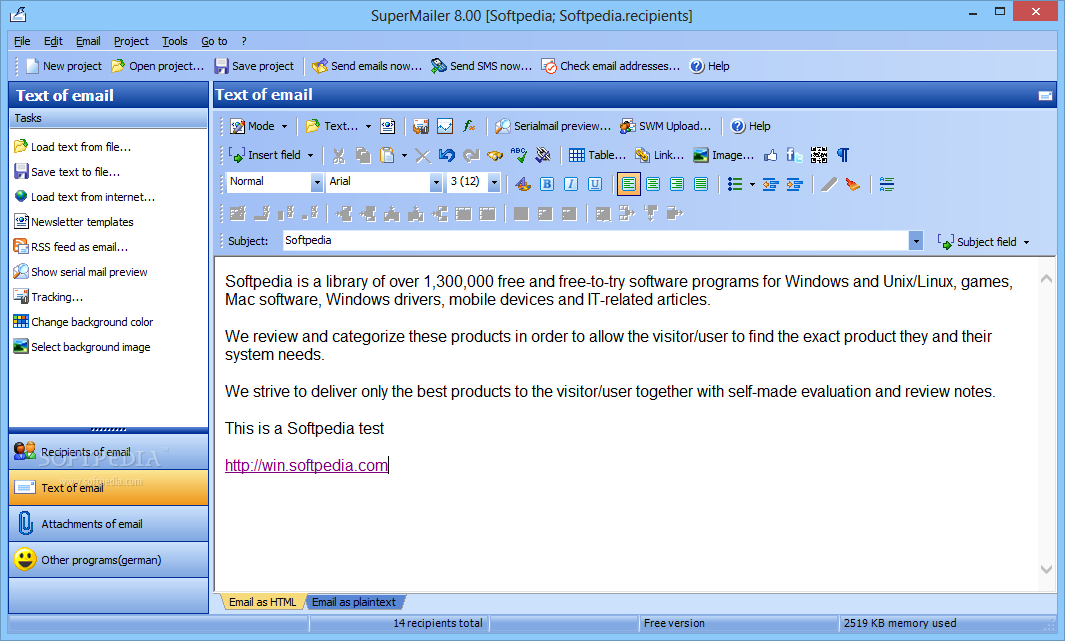Open the File menu
The height and width of the screenshot is (641, 1065).
pyautogui.click(x=22, y=41)
